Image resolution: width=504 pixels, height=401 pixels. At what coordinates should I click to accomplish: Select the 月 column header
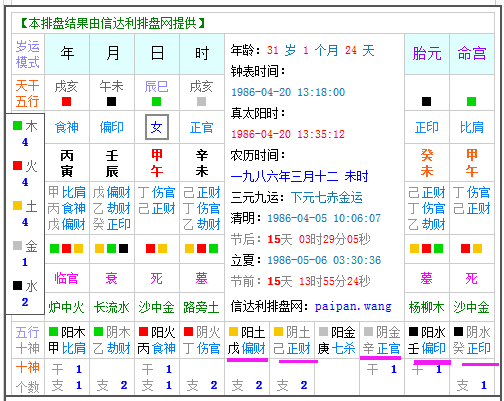coord(112,53)
